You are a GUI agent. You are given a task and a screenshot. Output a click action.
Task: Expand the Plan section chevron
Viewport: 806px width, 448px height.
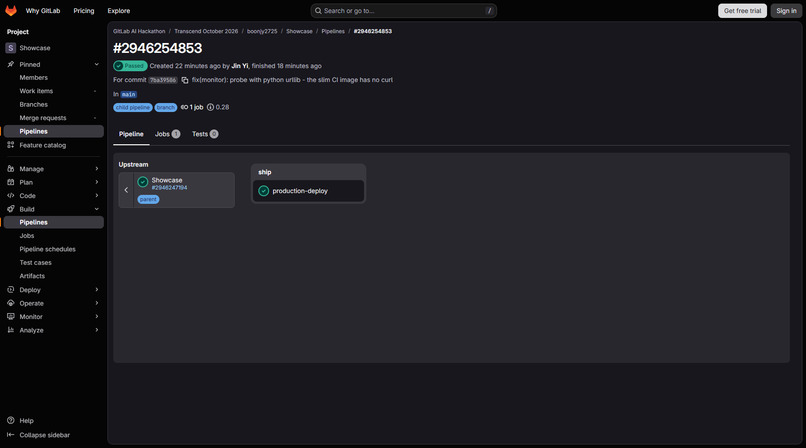pos(97,182)
